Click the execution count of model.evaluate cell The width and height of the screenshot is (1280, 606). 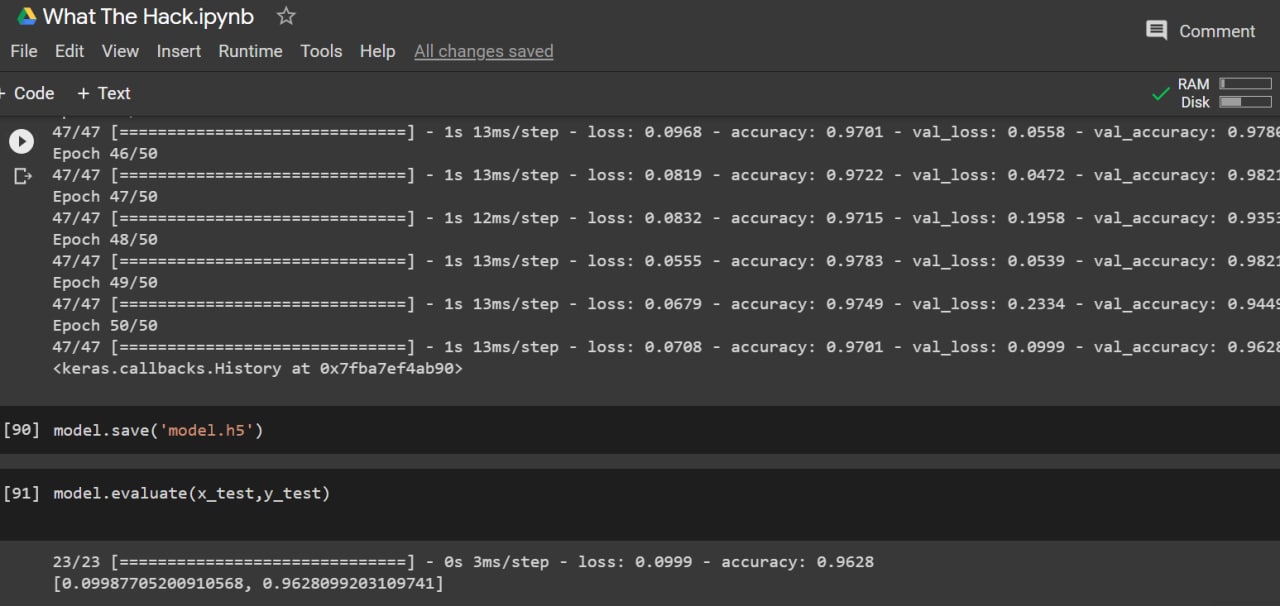[21, 492]
